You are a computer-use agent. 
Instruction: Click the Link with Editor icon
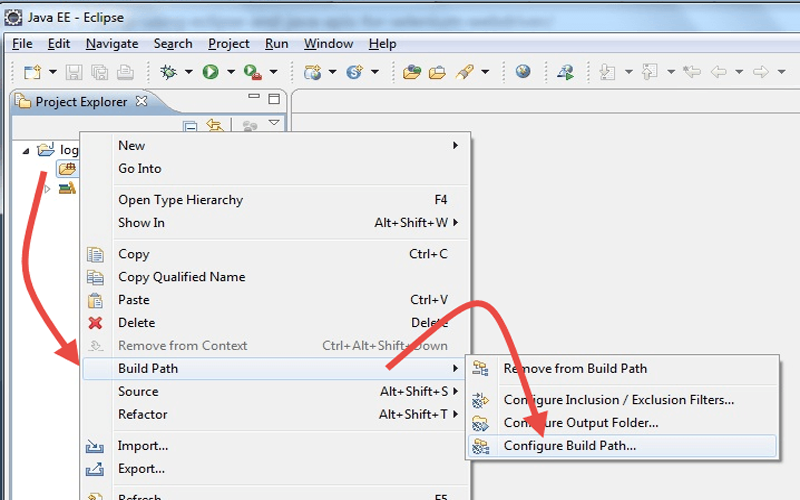[x=215, y=125]
